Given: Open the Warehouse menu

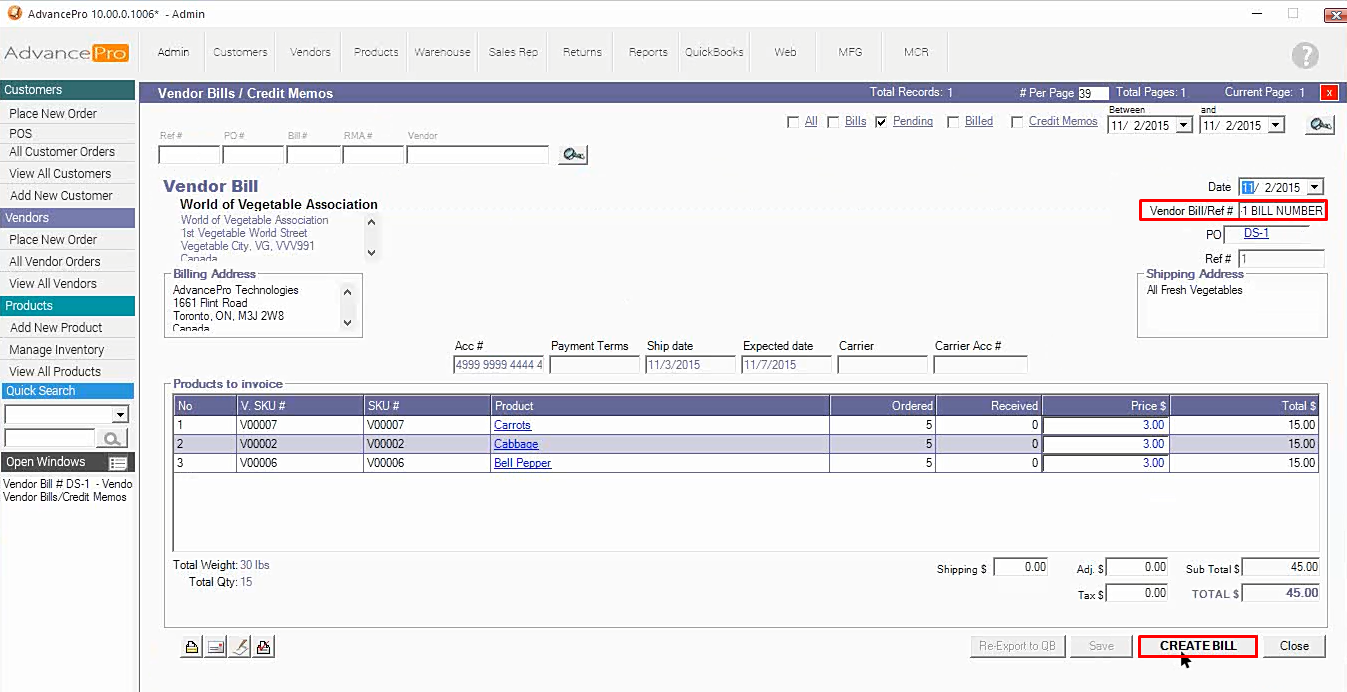Looking at the screenshot, I should 442,52.
